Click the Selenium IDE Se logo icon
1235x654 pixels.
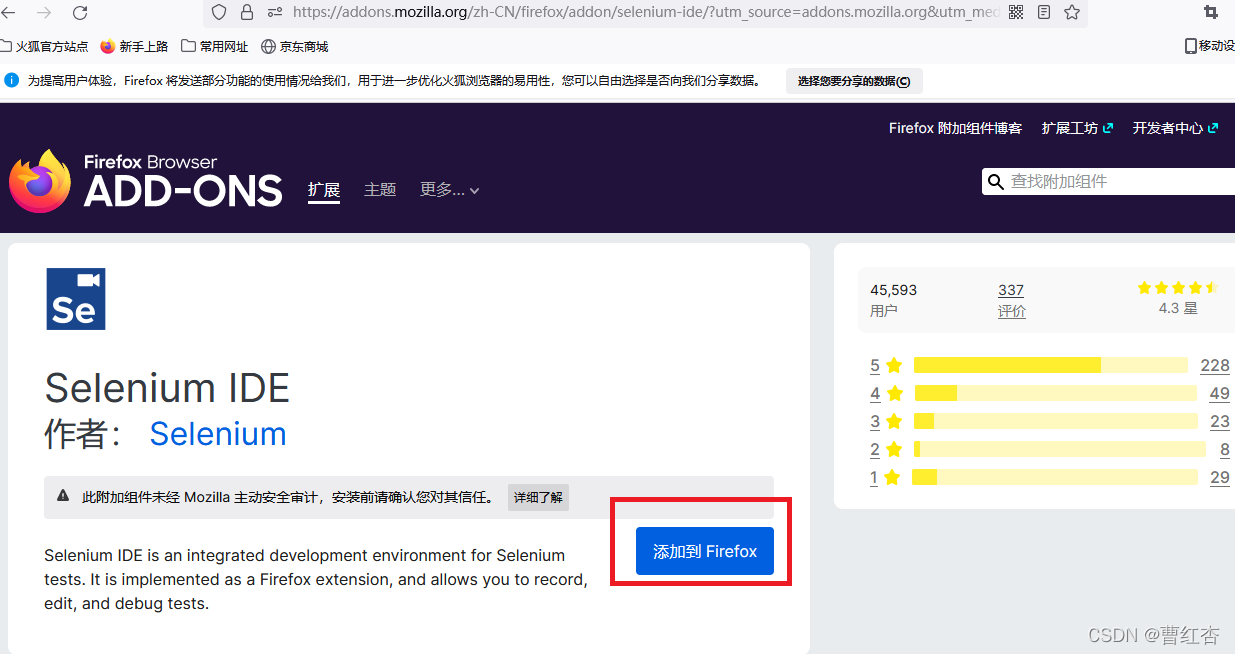click(x=76, y=299)
